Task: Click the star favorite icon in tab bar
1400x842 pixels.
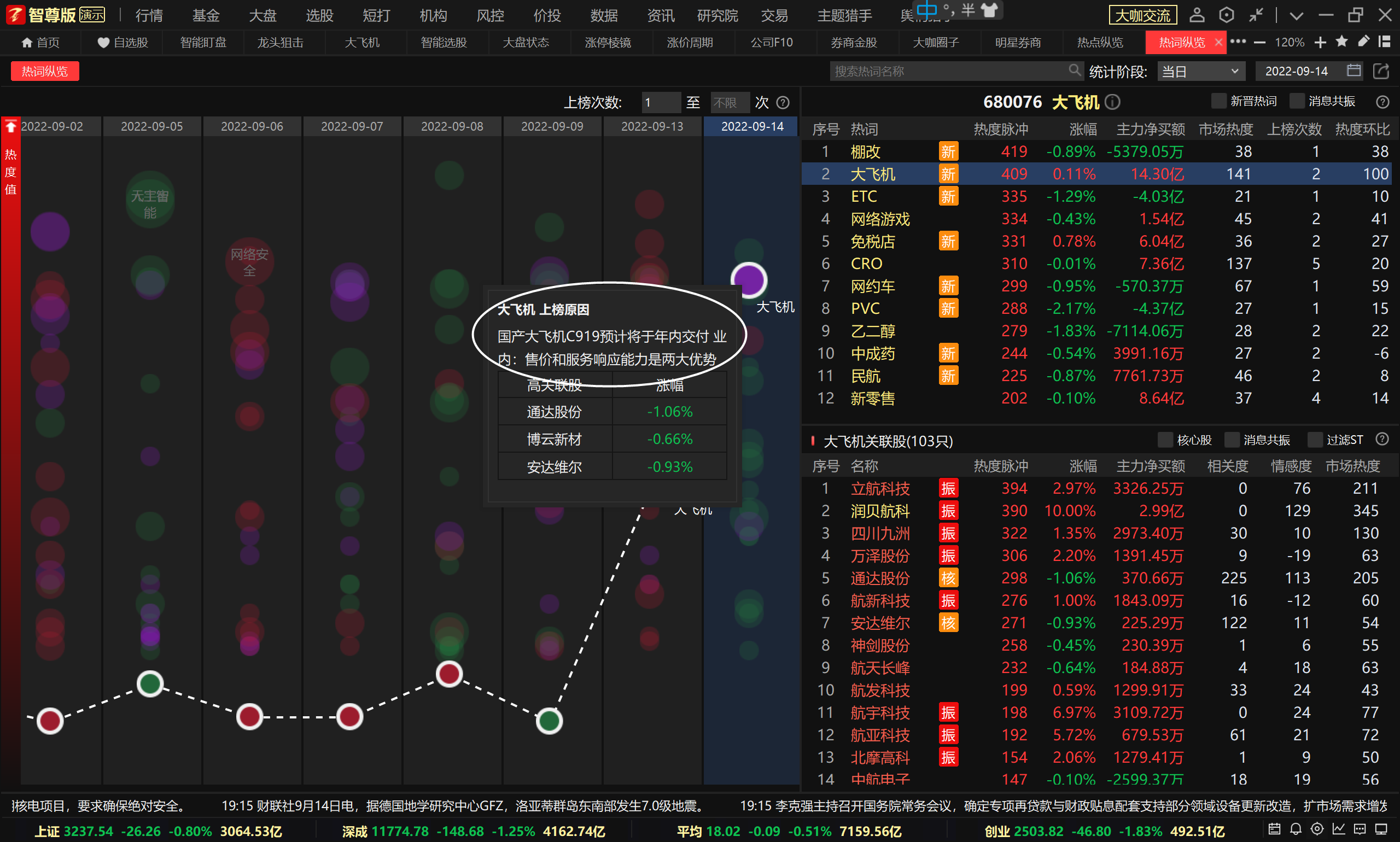Action: [x=1342, y=42]
